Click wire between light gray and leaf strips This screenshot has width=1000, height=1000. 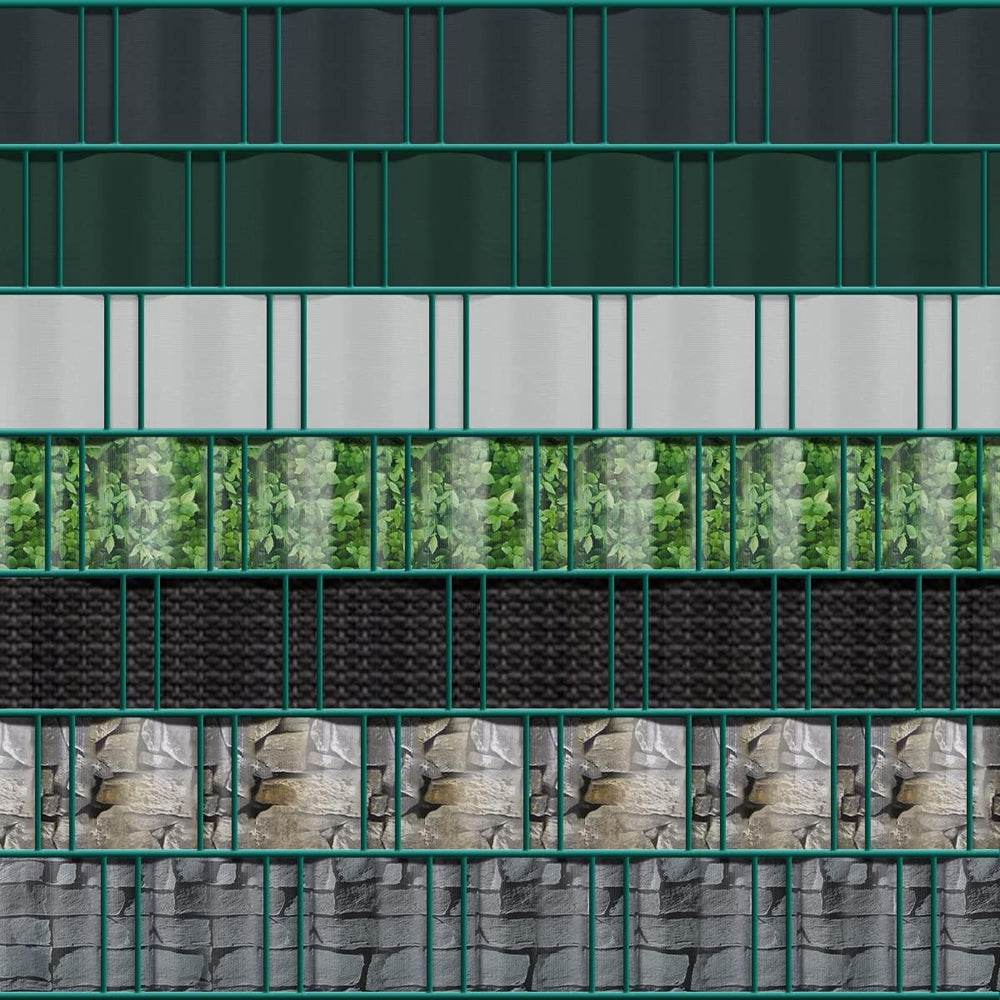click(x=500, y=432)
